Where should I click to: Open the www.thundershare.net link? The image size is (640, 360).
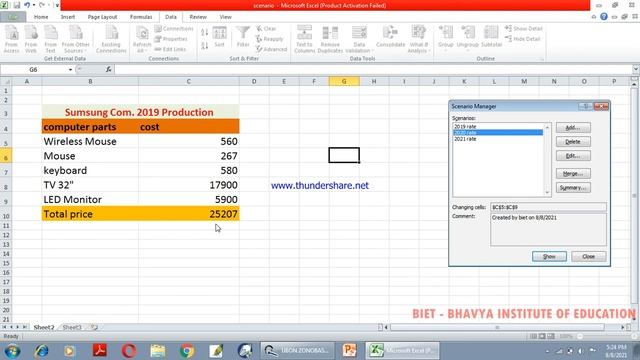click(x=320, y=185)
